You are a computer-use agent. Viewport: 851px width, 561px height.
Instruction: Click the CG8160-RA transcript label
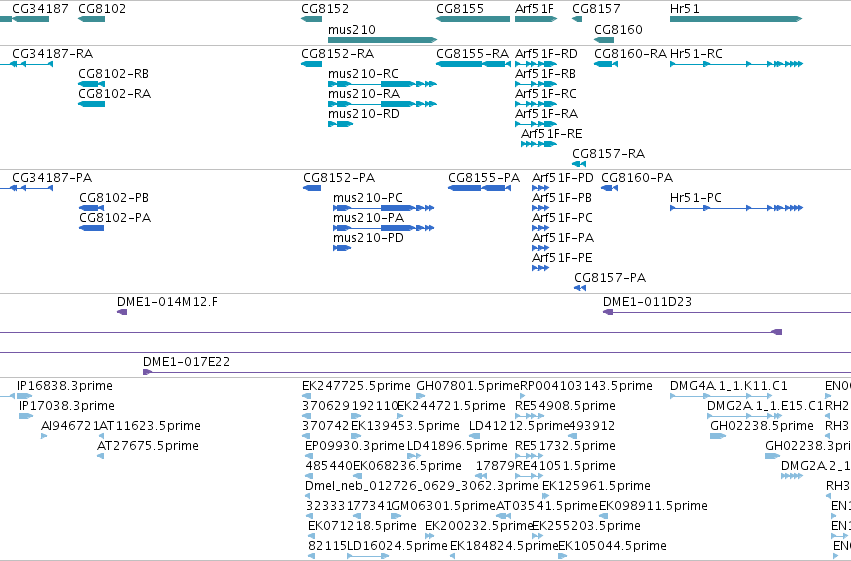[631, 54]
